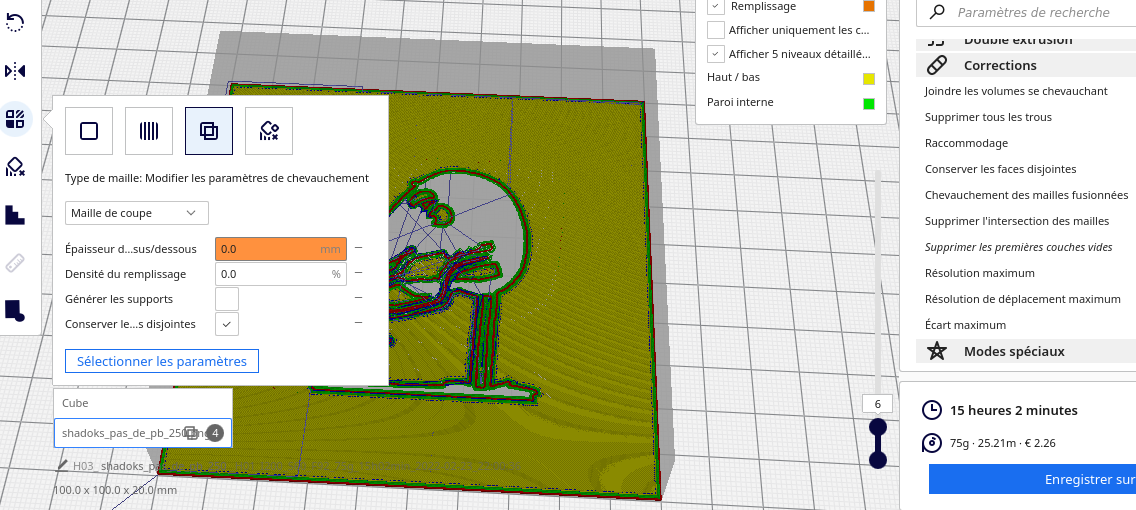Click Sélectionner les paramètres button
Viewport: 1136px width, 510px height.
[162, 361]
